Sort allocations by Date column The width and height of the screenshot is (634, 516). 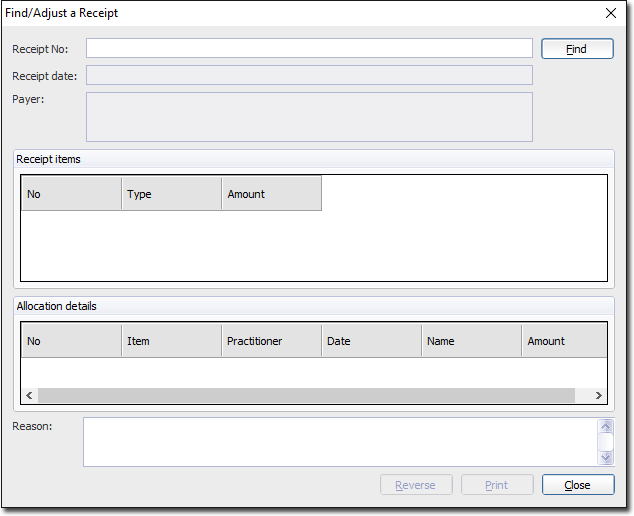point(371,341)
